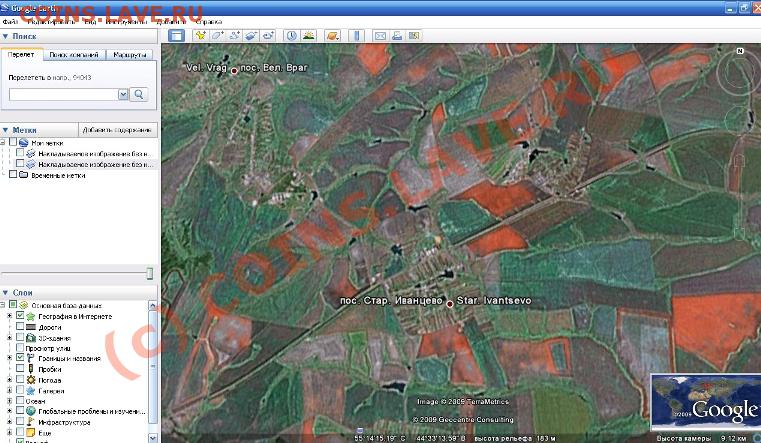Click the layers panel scroll-down arrow
761x443 pixels.
152,438
